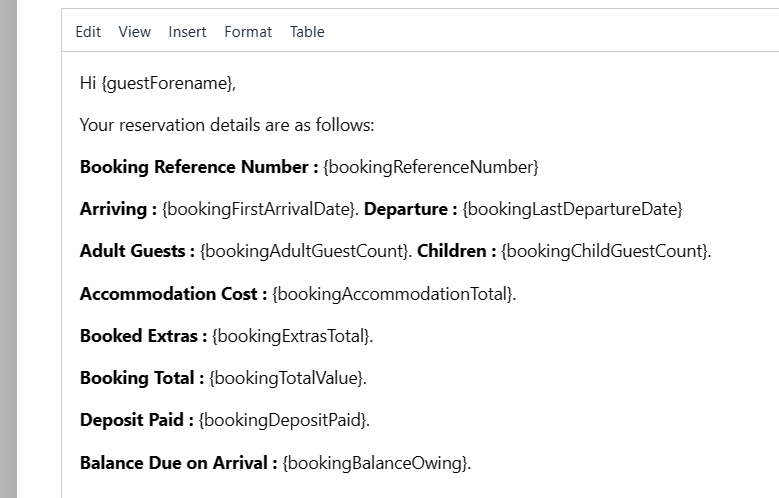The height and width of the screenshot is (498, 779).
Task: Open the Edit menu
Action: pos(88,32)
